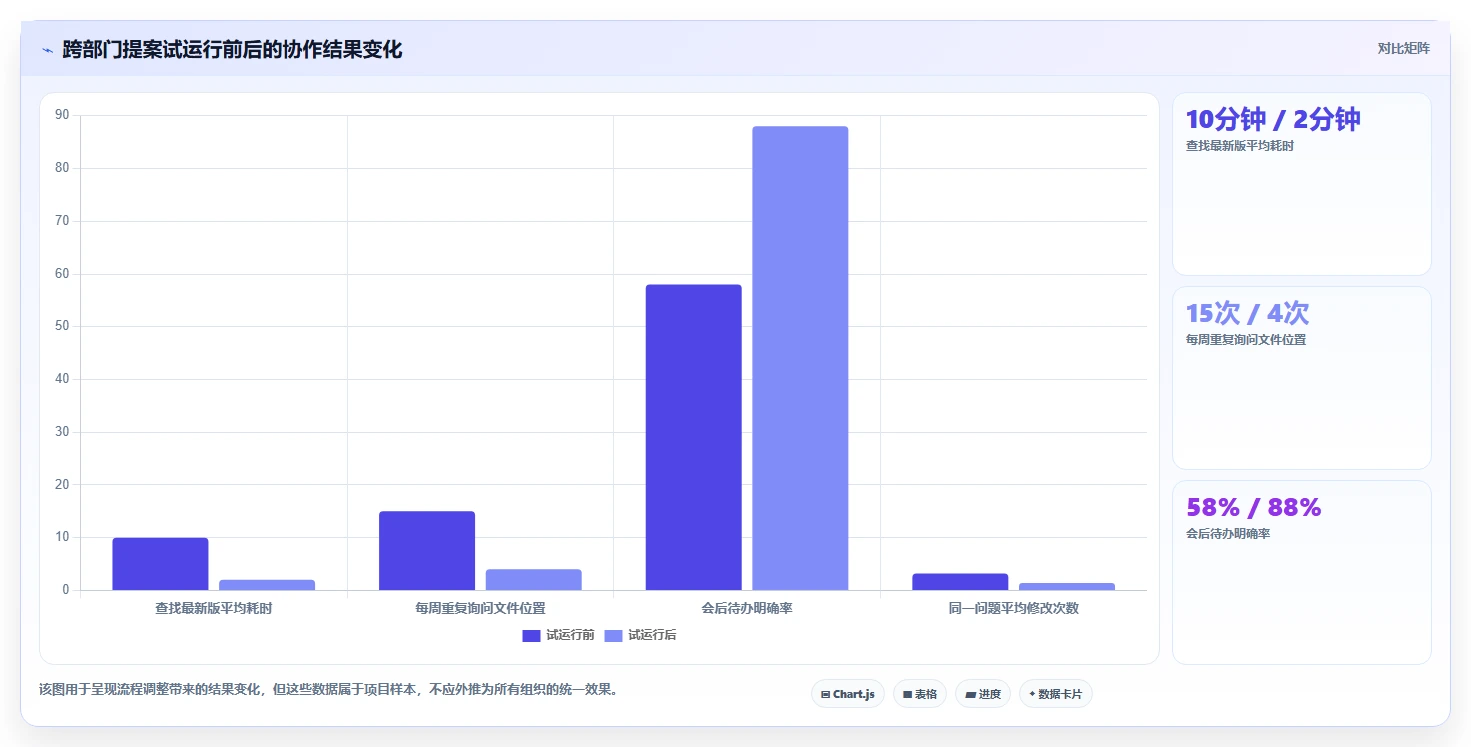Click the lightning icon beside the panel title

pos(47,50)
